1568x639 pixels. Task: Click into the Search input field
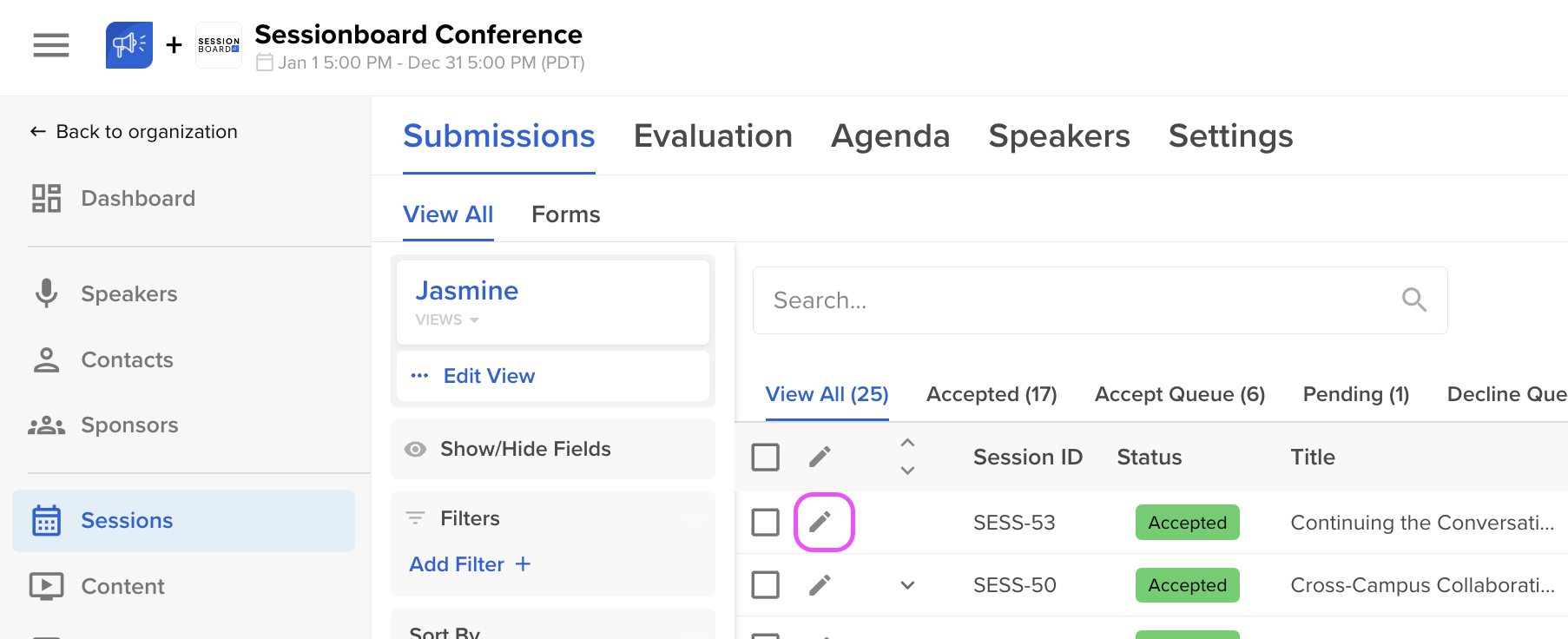coord(1077,300)
